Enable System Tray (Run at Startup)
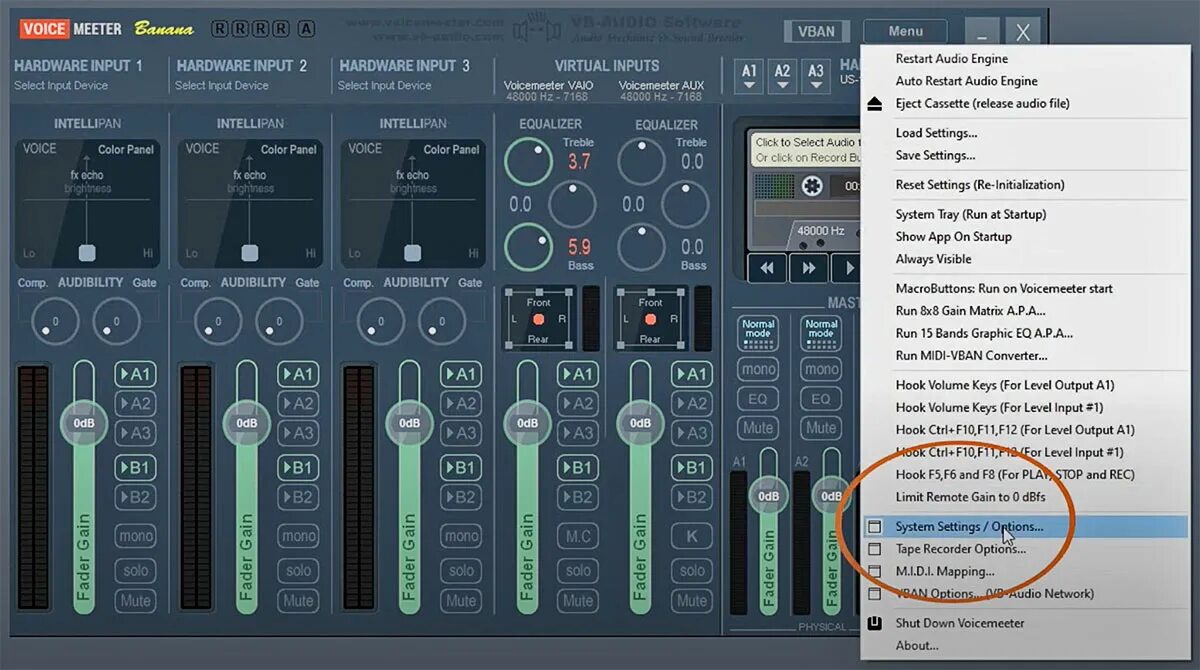The height and width of the screenshot is (670, 1200). coord(970,214)
